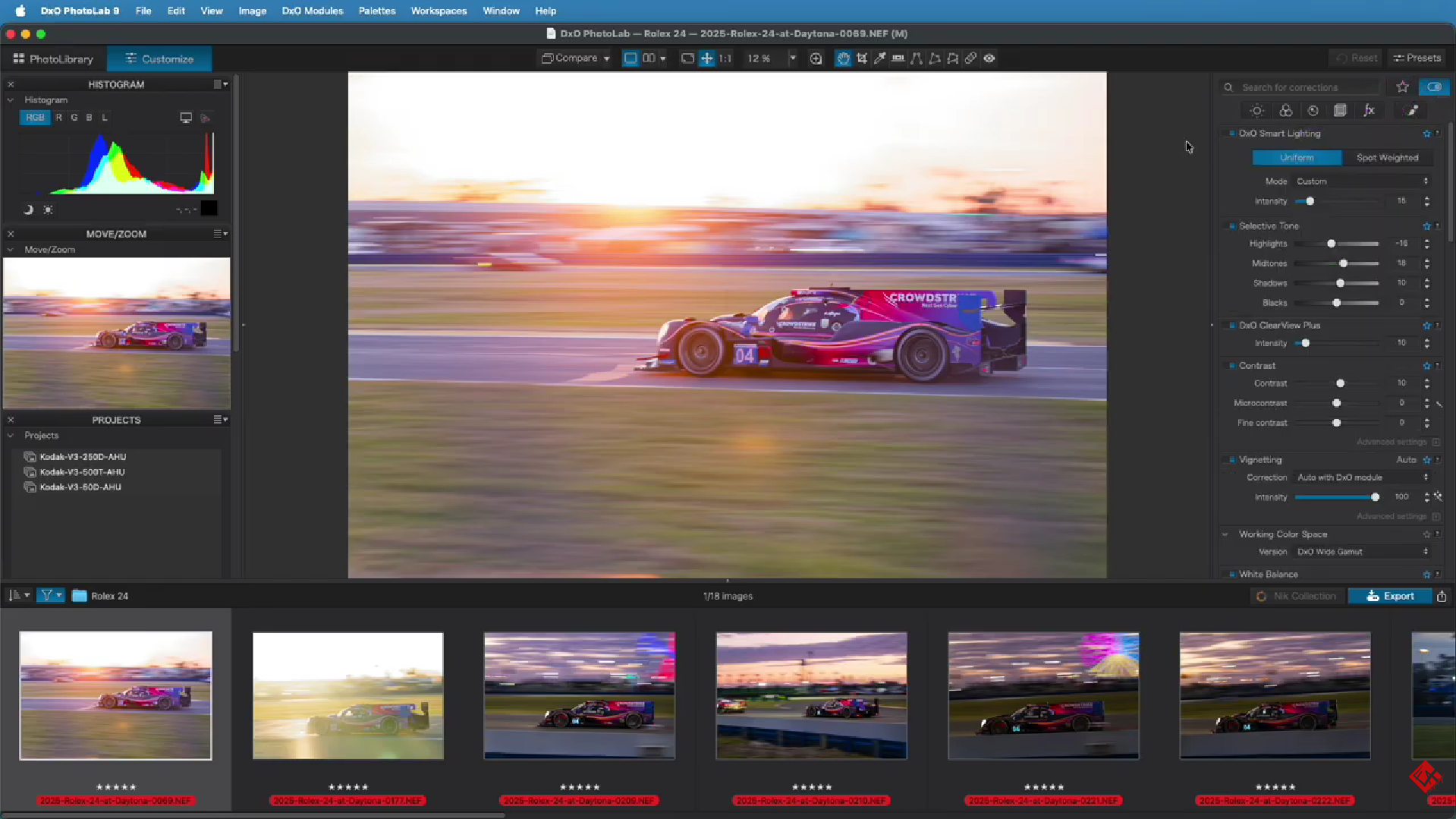Show the R histogram channel

[58, 118]
